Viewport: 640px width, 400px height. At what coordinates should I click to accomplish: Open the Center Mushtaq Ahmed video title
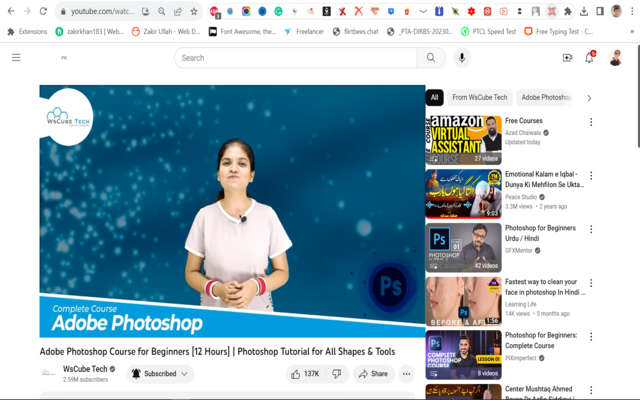tap(539, 393)
